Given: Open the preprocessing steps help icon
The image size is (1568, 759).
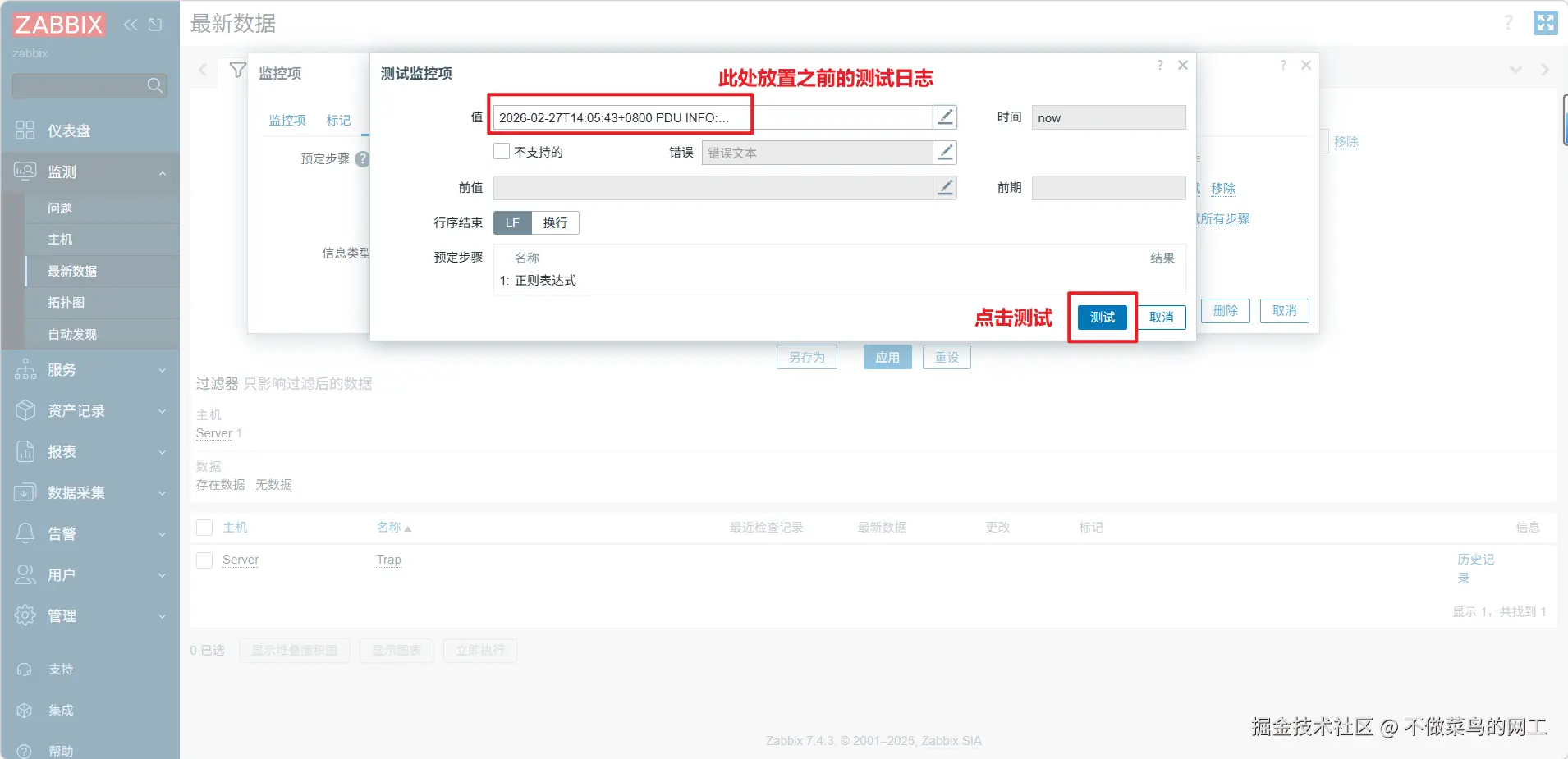Looking at the screenshot, I should pos(362,159).
